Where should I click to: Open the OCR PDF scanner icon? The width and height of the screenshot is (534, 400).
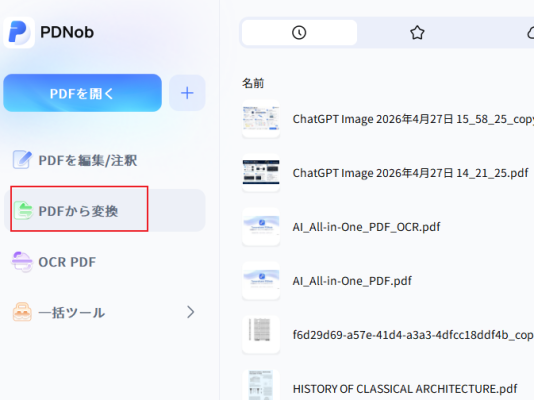(22, 261)
